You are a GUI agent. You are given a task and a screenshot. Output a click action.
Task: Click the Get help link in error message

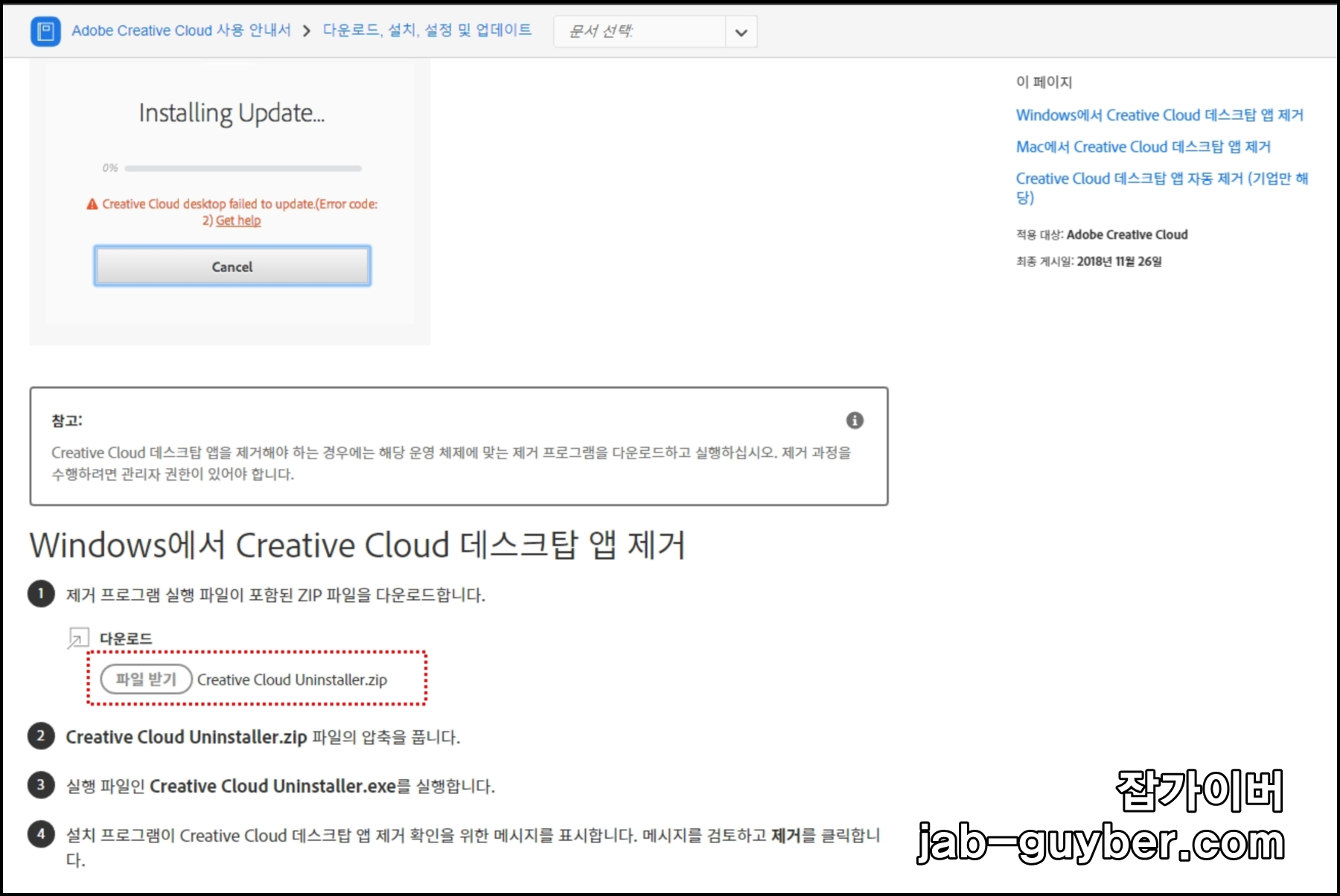(238, 220)
